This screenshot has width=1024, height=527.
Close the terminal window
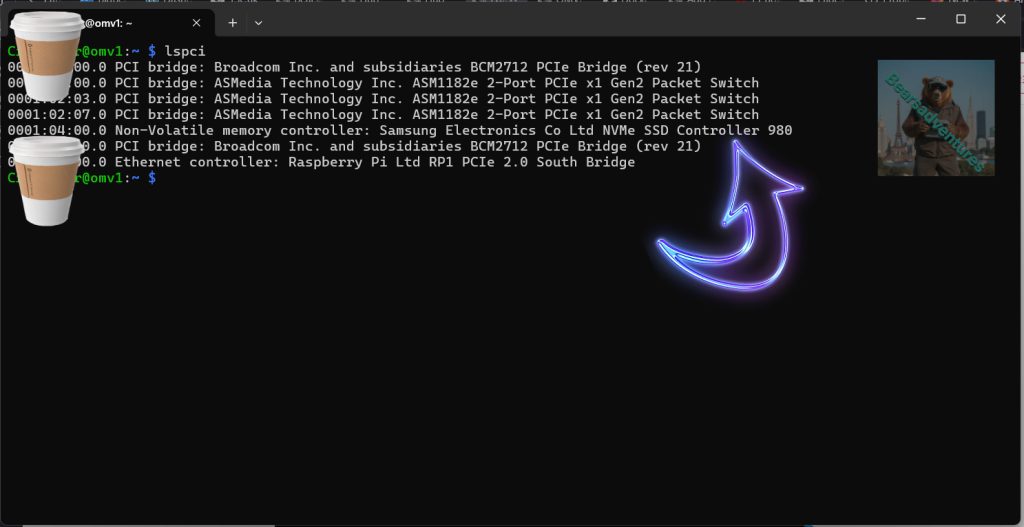[x=1000, y=19]
